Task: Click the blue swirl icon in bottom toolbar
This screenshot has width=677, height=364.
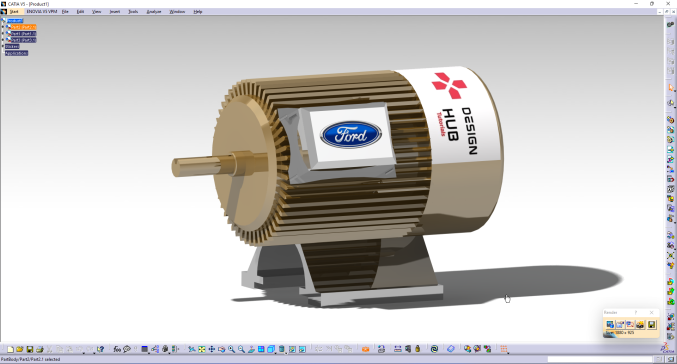Action: coord(434,349)
